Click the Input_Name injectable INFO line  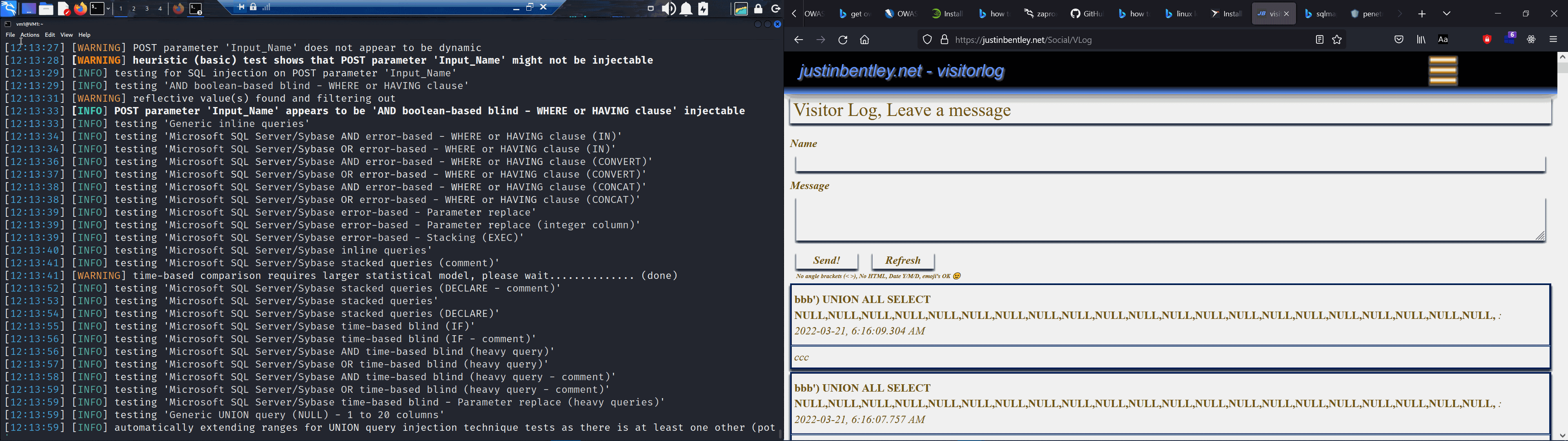point(375,111)
